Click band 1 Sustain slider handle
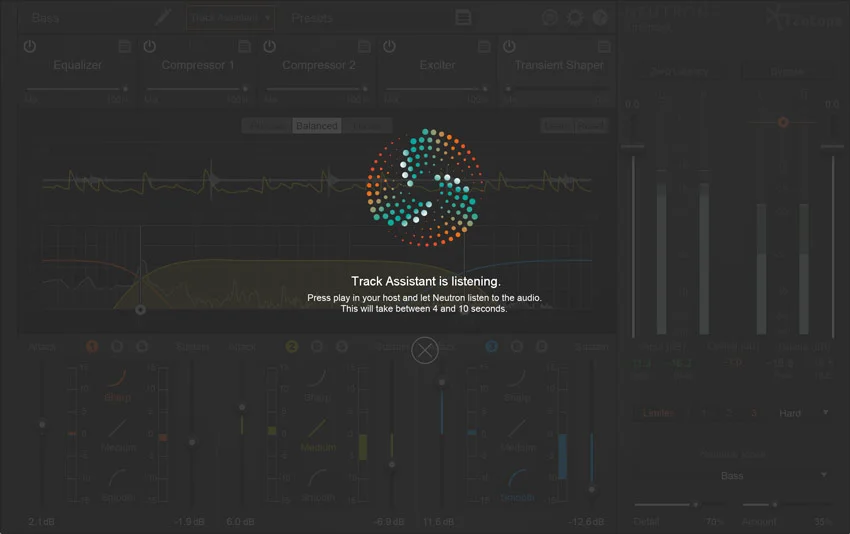Viewport: 850px width, 534px height. (x=192, y=442)
